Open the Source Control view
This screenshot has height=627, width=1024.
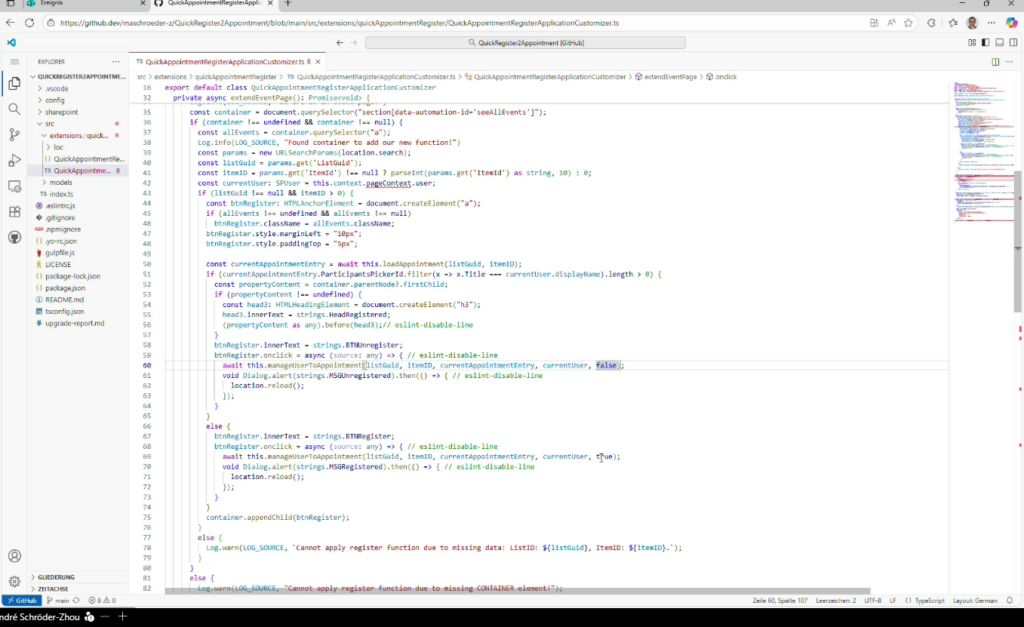[14, 134]
